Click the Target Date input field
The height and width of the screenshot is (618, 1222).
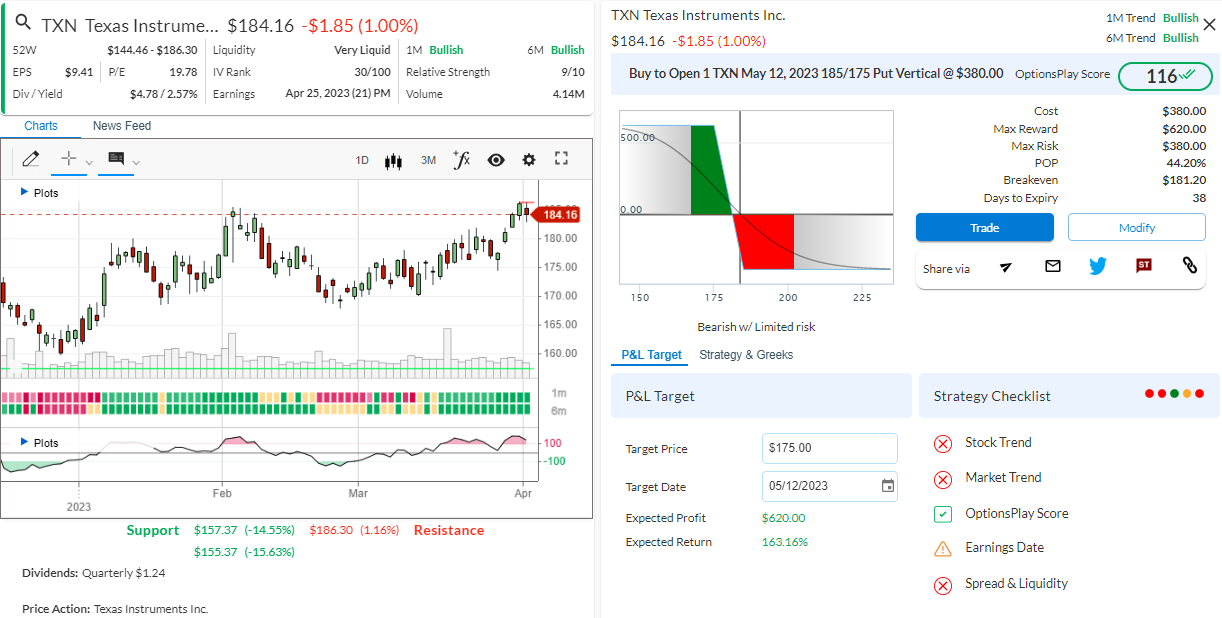pos(829,486)
